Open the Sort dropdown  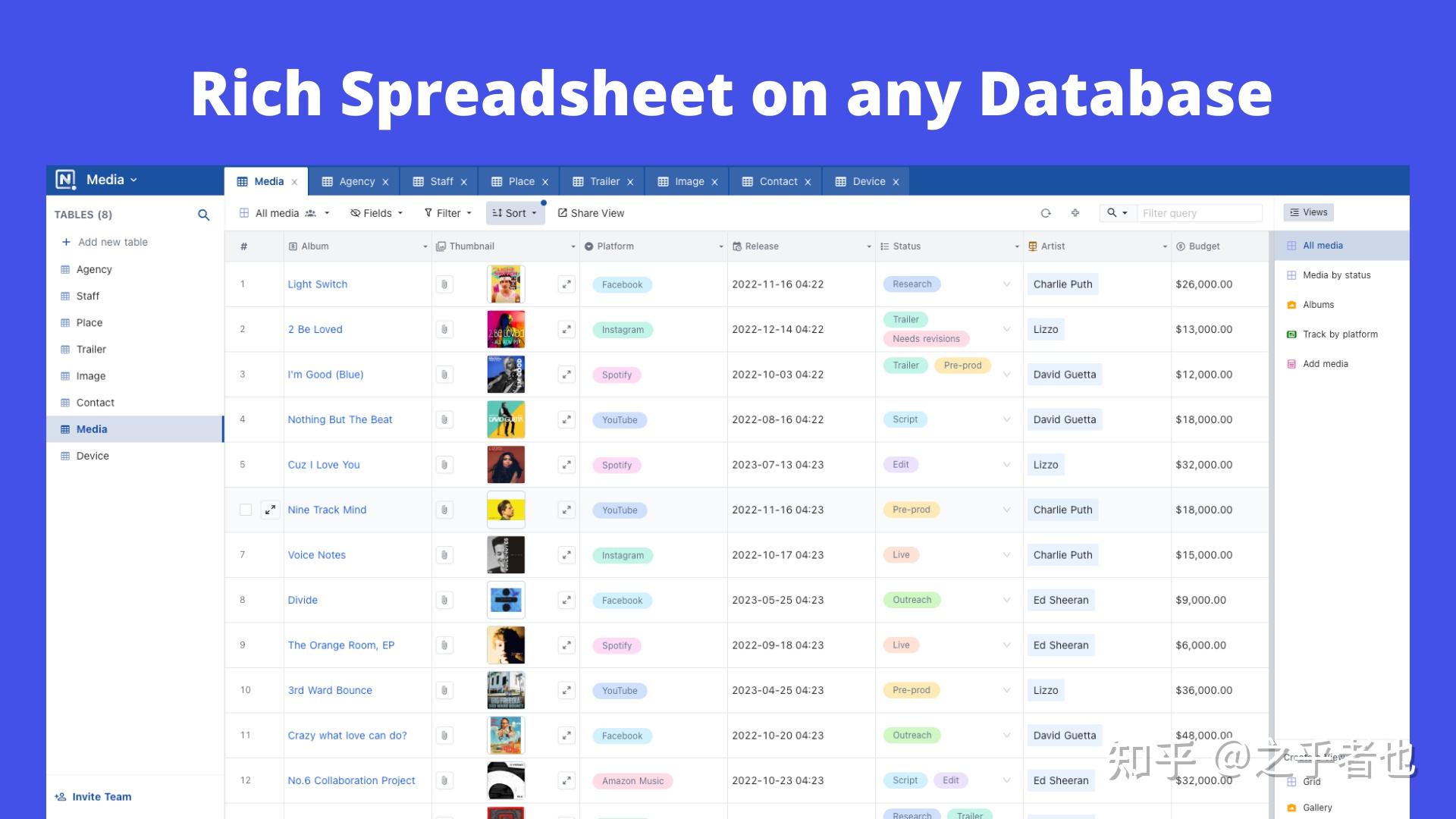(x=515, y=213)
